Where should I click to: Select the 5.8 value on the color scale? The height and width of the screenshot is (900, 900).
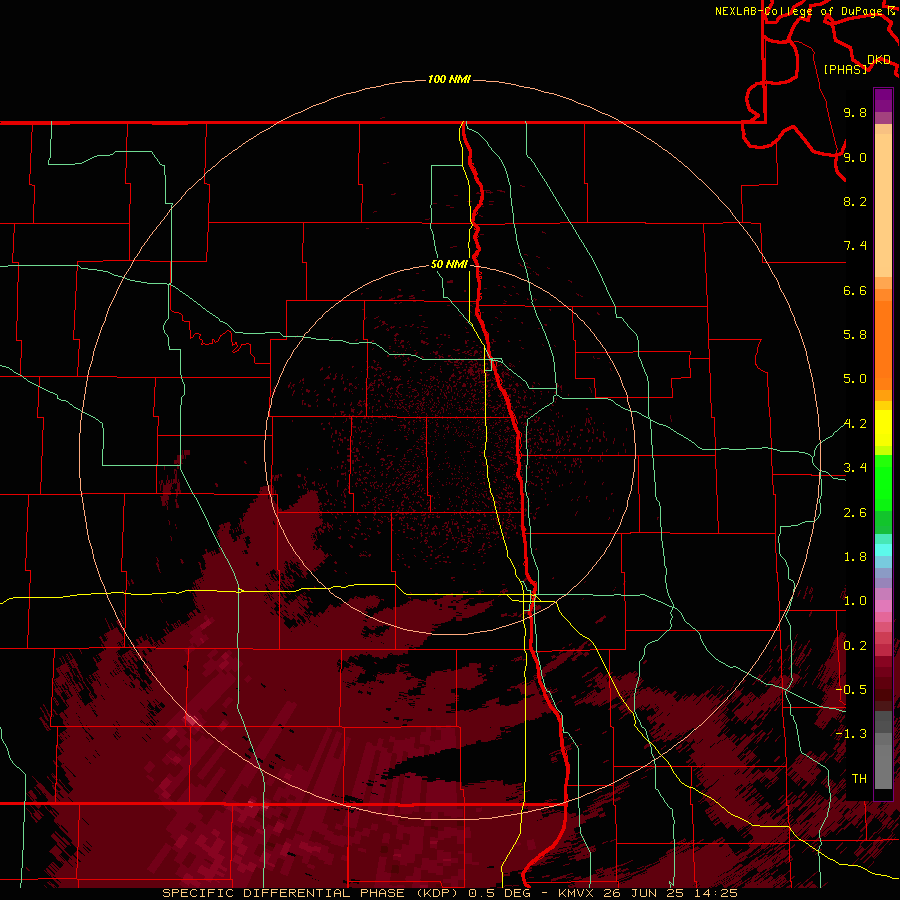click(855, 335)
